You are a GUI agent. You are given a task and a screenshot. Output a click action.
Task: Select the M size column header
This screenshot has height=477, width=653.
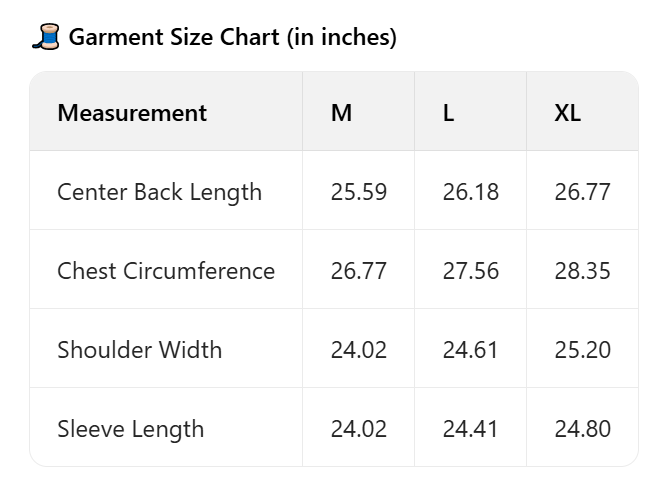[x=342, y=113]
